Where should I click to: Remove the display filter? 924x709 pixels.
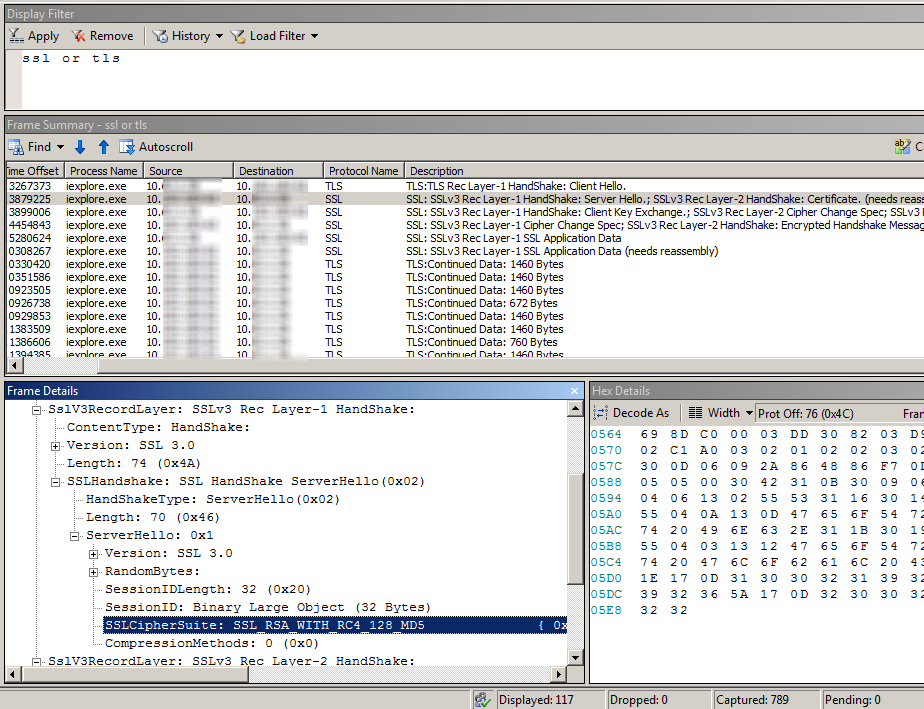click(x=102, y=36)
